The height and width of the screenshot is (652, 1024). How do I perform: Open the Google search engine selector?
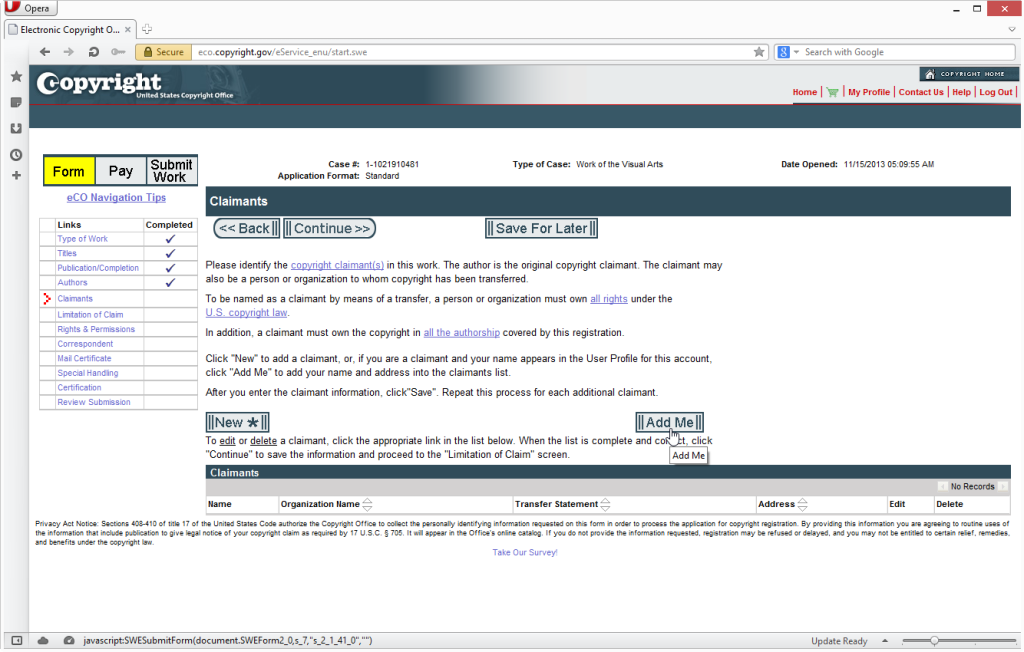tap(788, 52)
